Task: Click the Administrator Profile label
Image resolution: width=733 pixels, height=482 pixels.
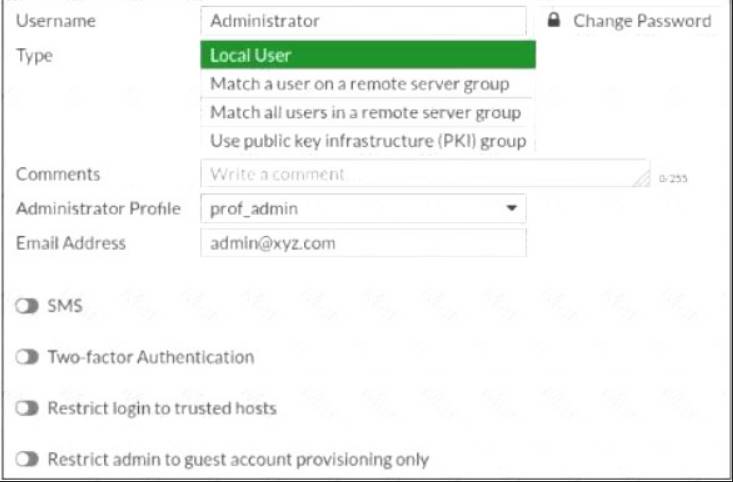Action: point(99,209)
